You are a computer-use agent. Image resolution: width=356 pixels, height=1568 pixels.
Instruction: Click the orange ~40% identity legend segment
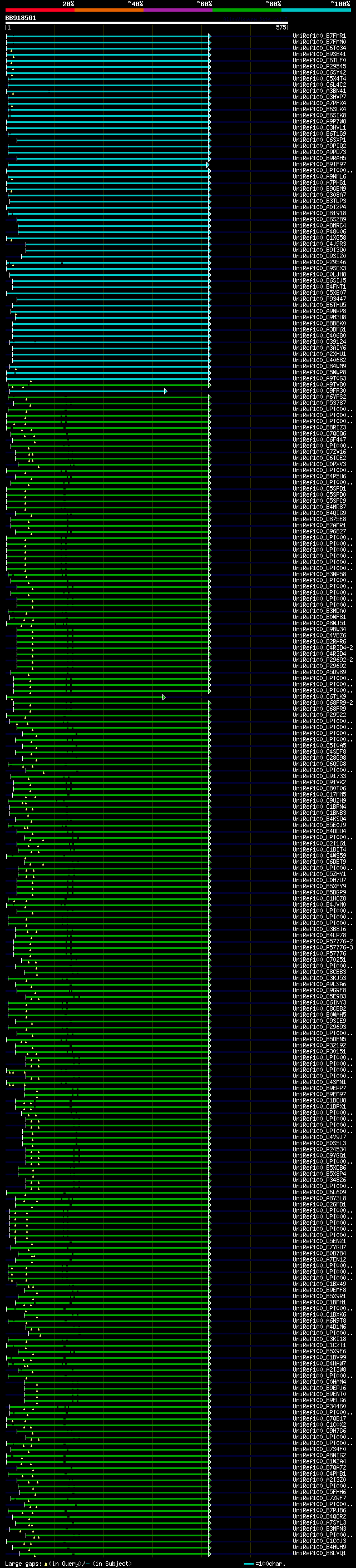[x=109, y=10]
